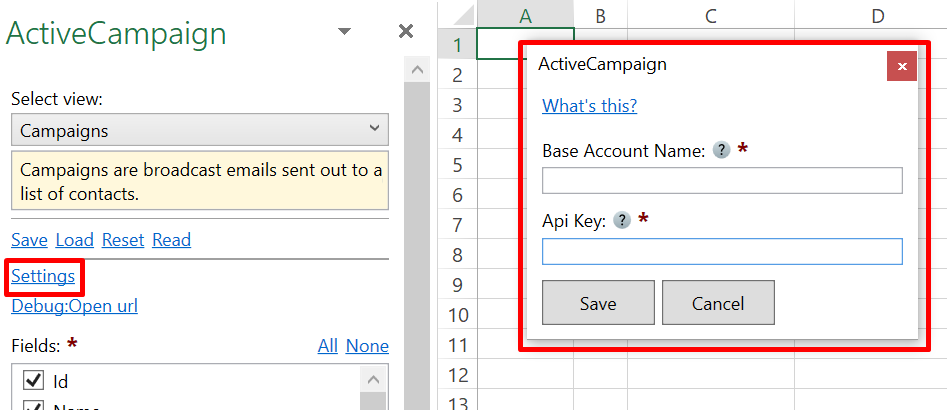Focus the Api Key input field
This screenshot has width=947, height=410.
point(722,251)
